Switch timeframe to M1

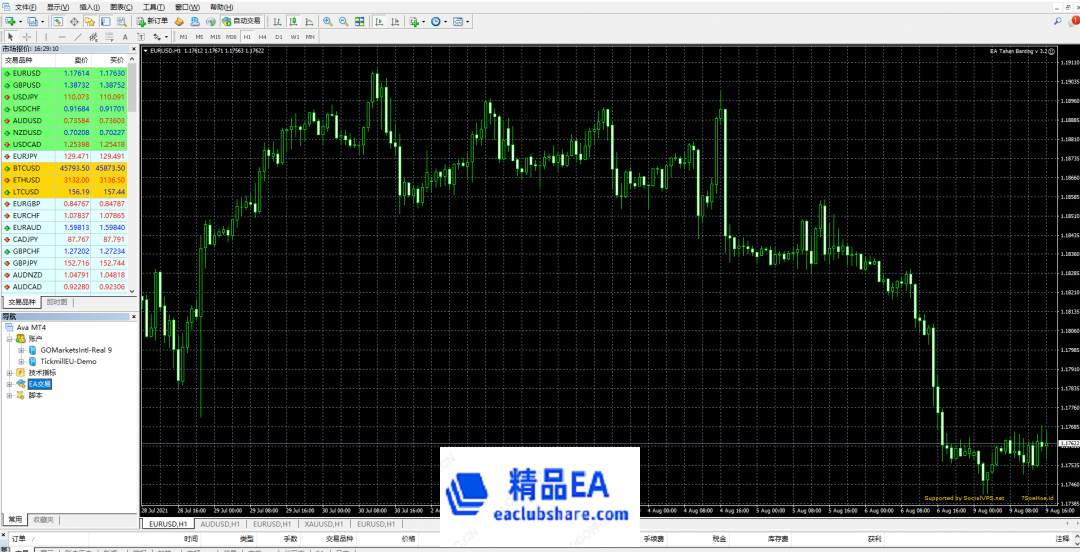click(x=183, y=37)
